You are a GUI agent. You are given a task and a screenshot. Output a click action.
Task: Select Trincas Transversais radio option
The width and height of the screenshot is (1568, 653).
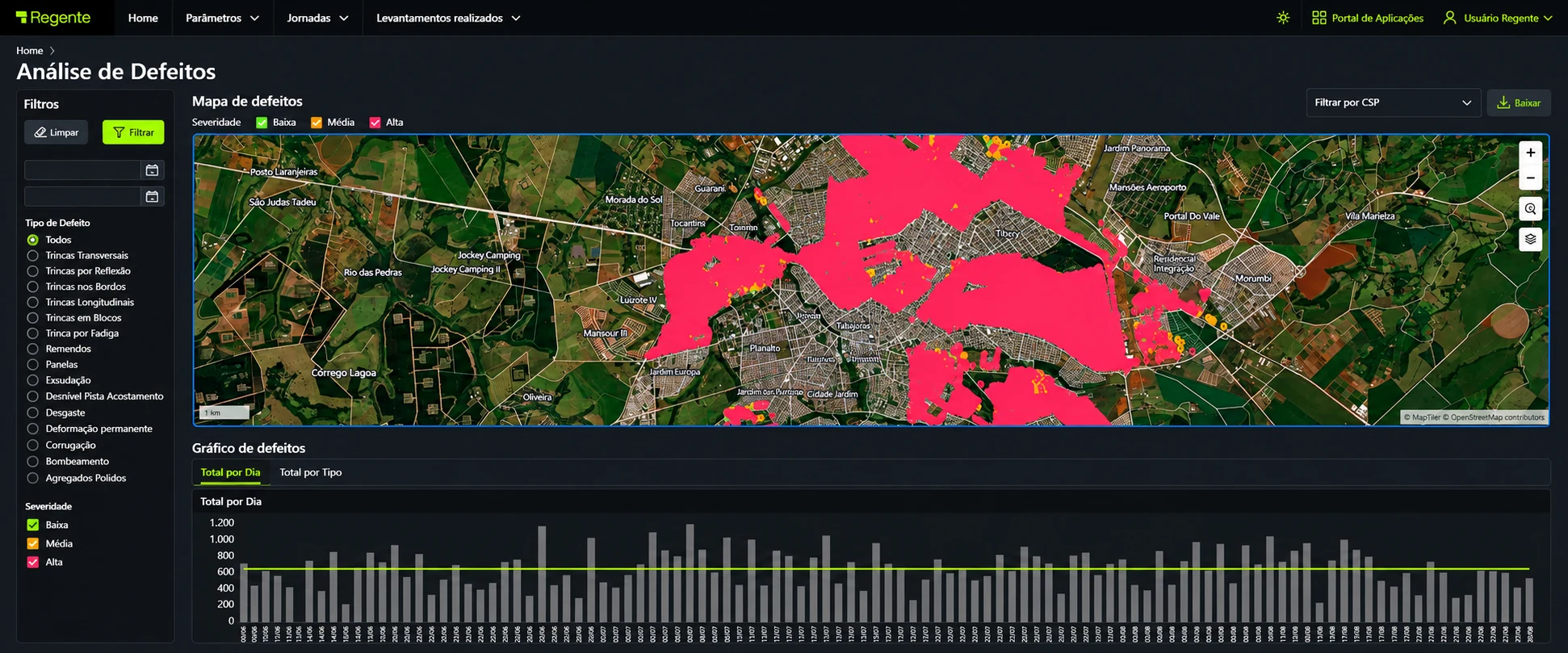point(33,255)
